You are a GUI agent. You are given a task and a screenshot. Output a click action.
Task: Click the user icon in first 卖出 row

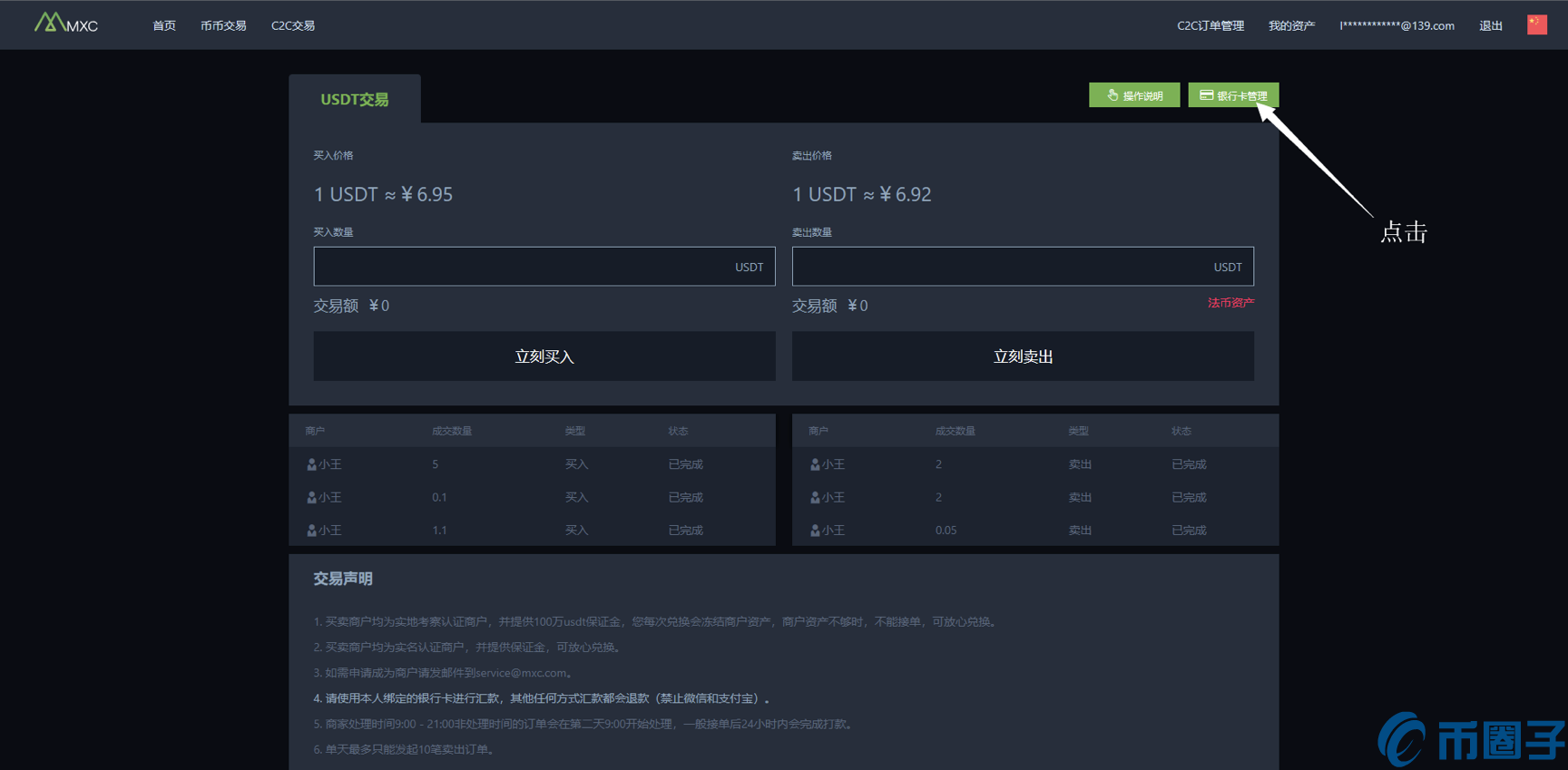(815, 464)
